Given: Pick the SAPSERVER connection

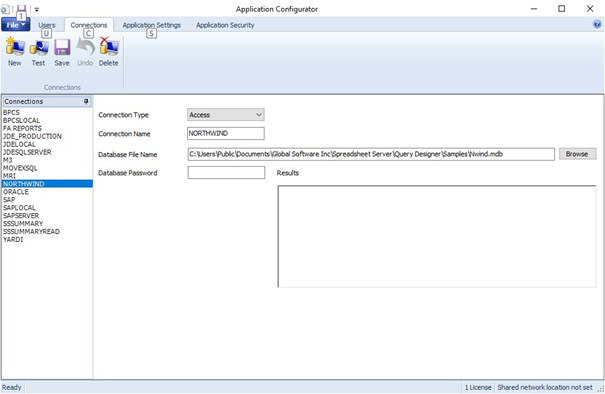Looking at the screenshot, I should 47,215.
